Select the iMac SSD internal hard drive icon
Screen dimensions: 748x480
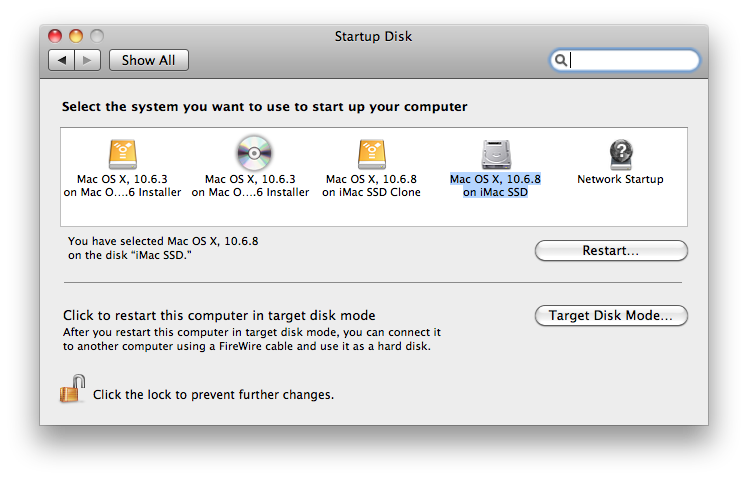click(x=496, y=154)
